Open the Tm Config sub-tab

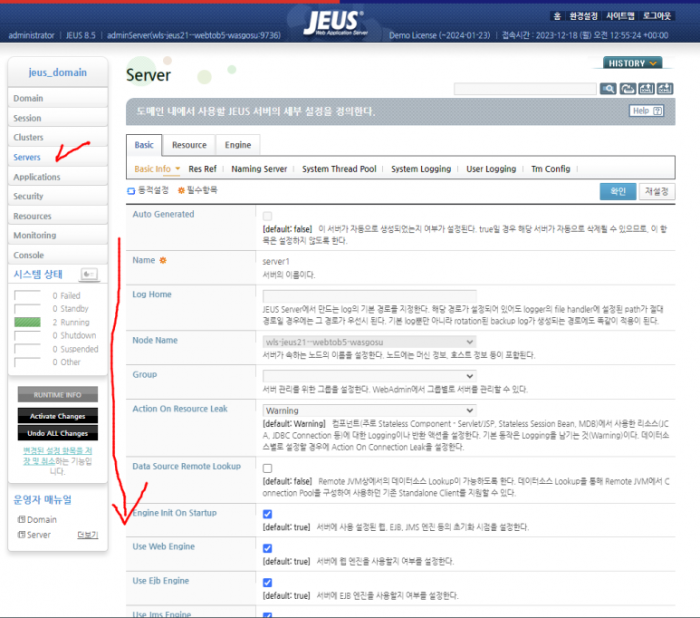[550, 169]
